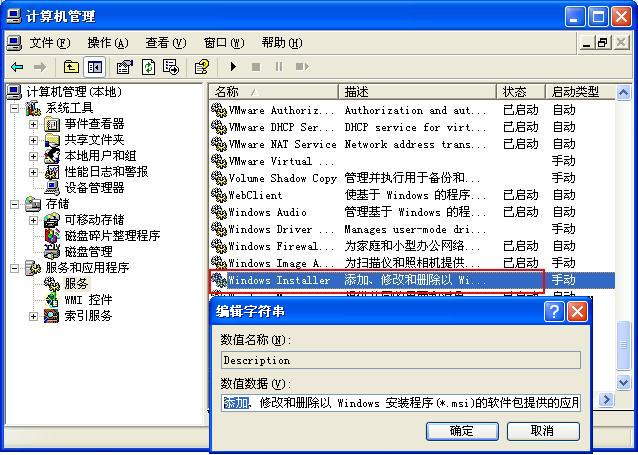Image resolution: width=638 pixels, height=455 pixels.
Task: Select the Windows Firewal... service row
Action: tap(412, 246)
